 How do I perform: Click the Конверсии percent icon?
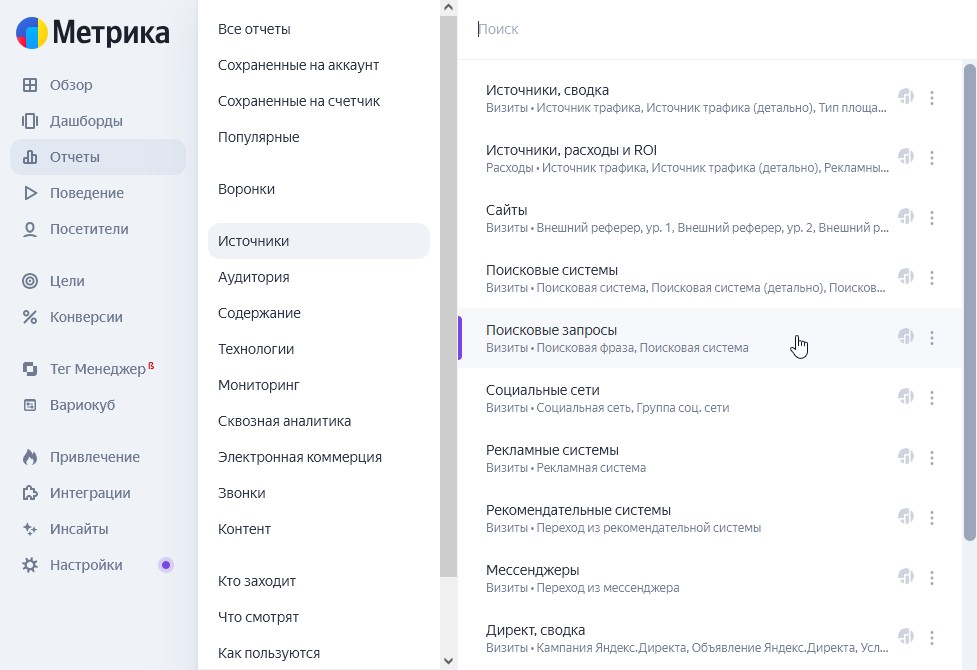coord(30,317)
